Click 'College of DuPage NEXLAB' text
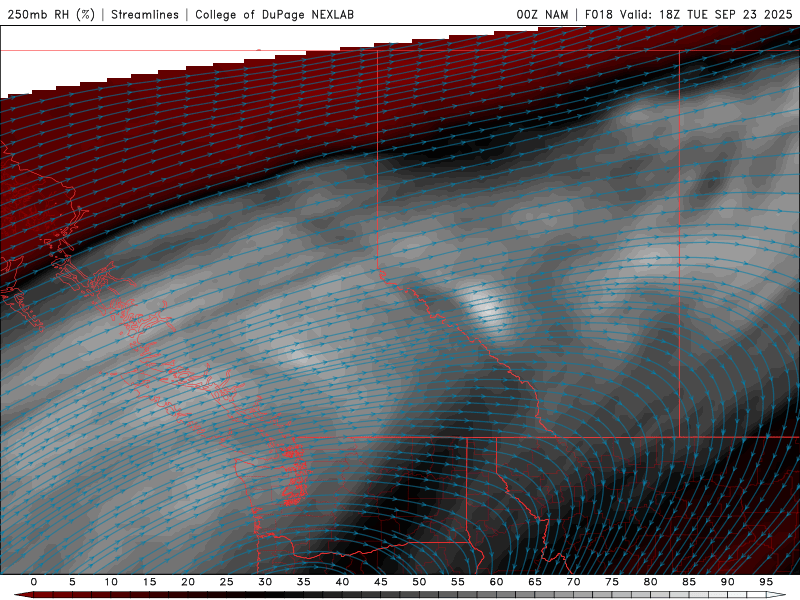 click(274, 14)
